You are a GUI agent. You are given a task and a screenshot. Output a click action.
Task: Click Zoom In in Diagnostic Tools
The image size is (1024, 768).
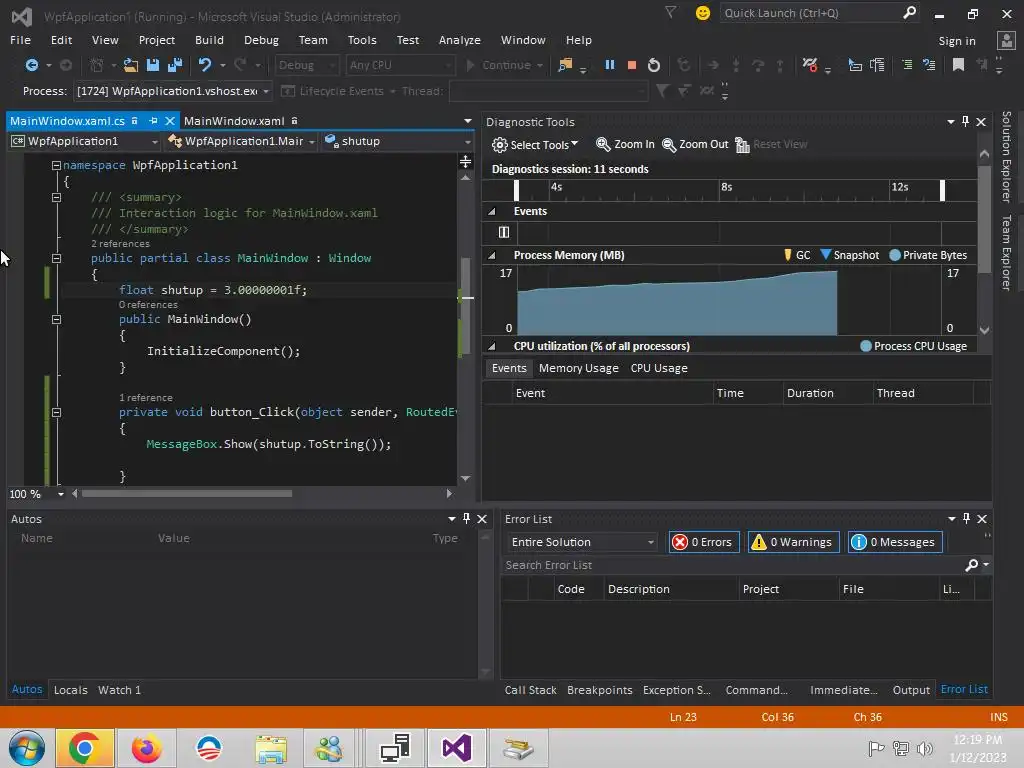tap(625, 144)
